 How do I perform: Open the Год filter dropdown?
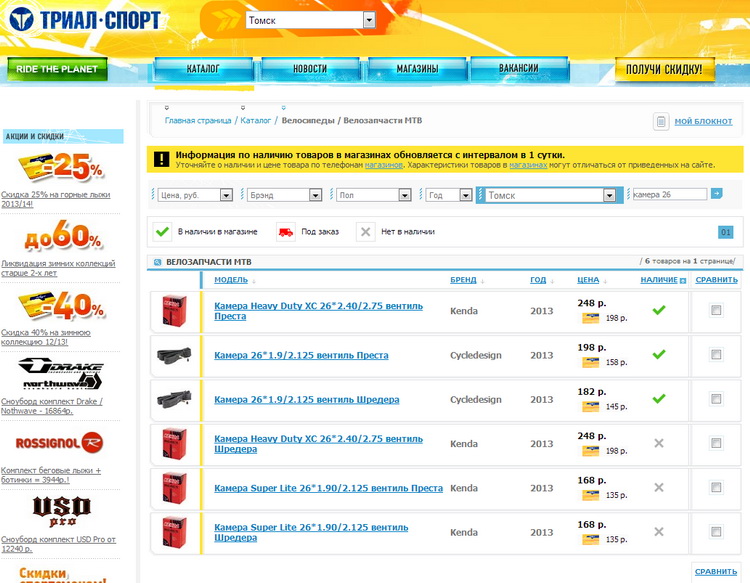[x=449, y=195]
